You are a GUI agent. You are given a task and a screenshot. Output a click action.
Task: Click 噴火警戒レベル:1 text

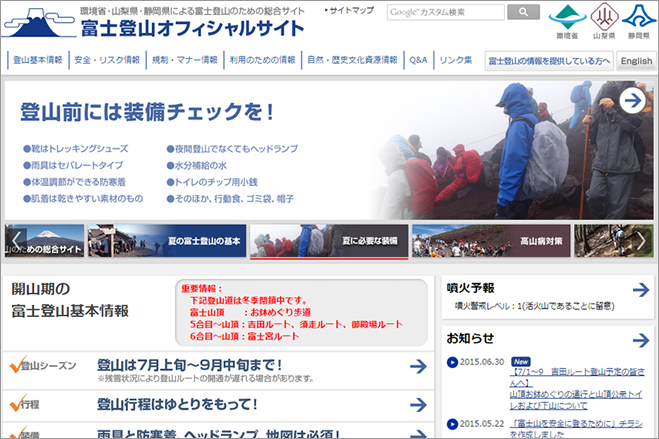(x=535, y=306)
